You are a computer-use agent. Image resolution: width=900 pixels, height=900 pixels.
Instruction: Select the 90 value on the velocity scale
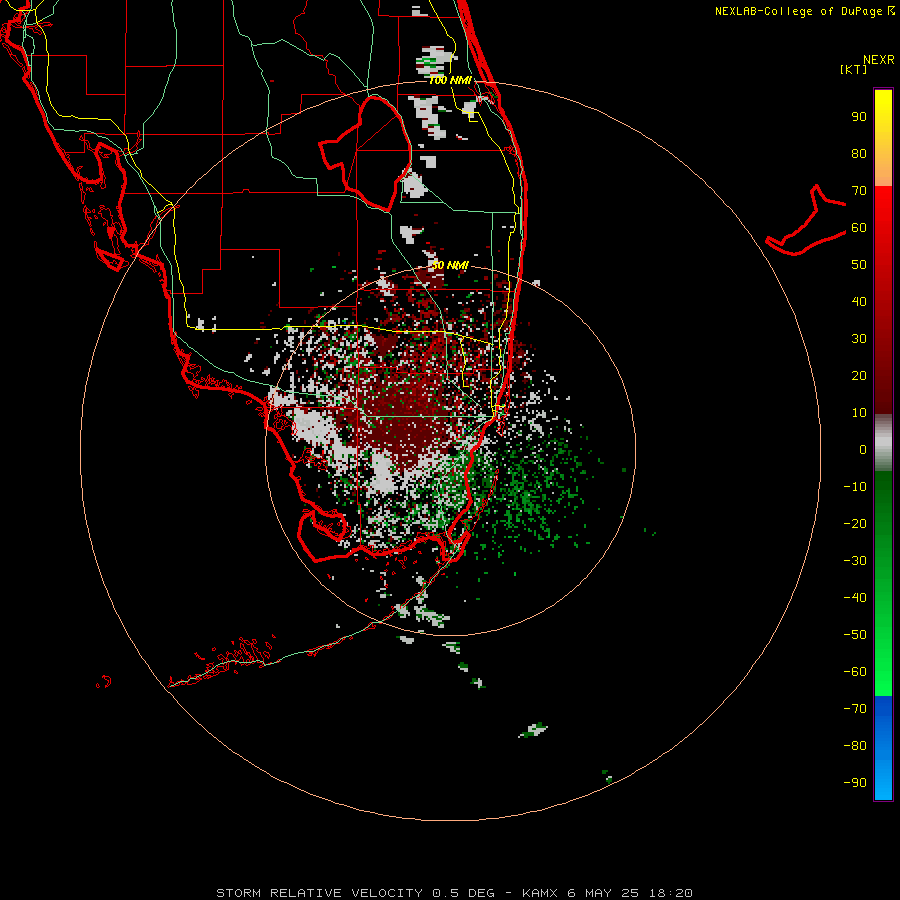point(859,117)
